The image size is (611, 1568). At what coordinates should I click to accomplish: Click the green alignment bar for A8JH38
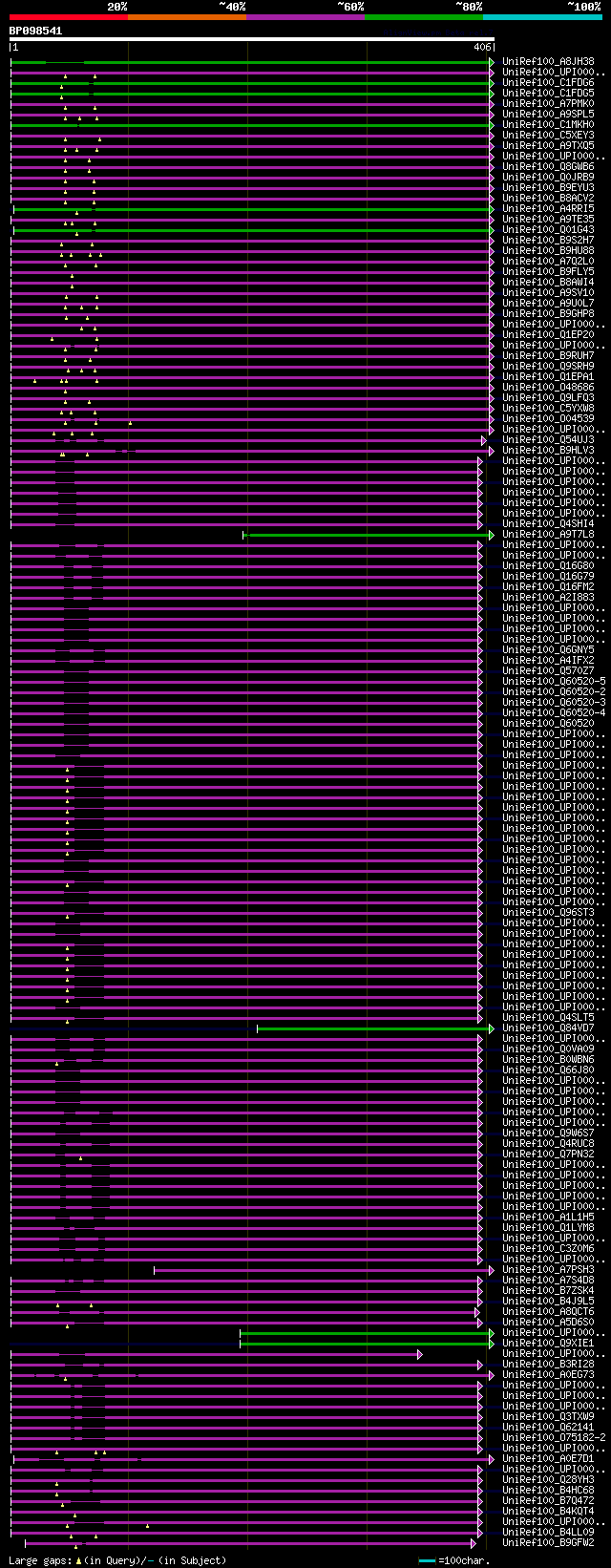tap(252, 62)
